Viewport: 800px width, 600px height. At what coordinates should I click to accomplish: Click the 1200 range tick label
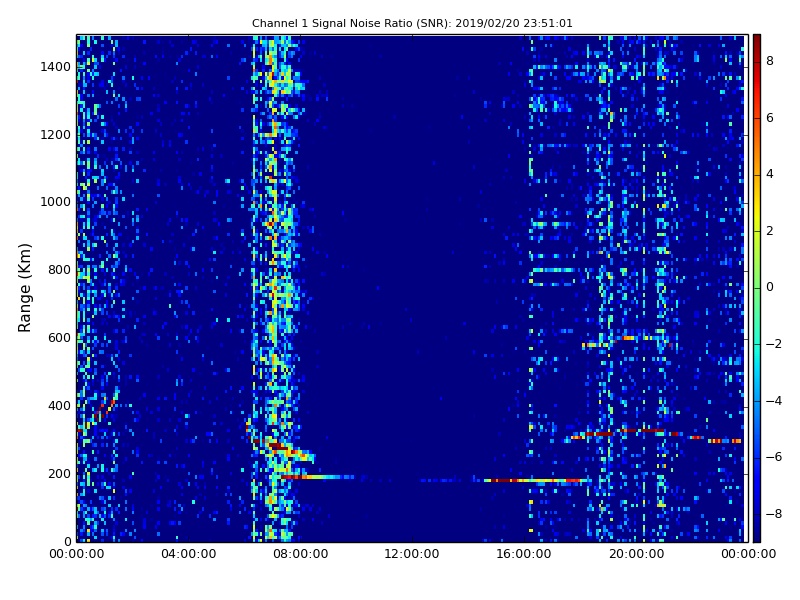coord(56,135)
